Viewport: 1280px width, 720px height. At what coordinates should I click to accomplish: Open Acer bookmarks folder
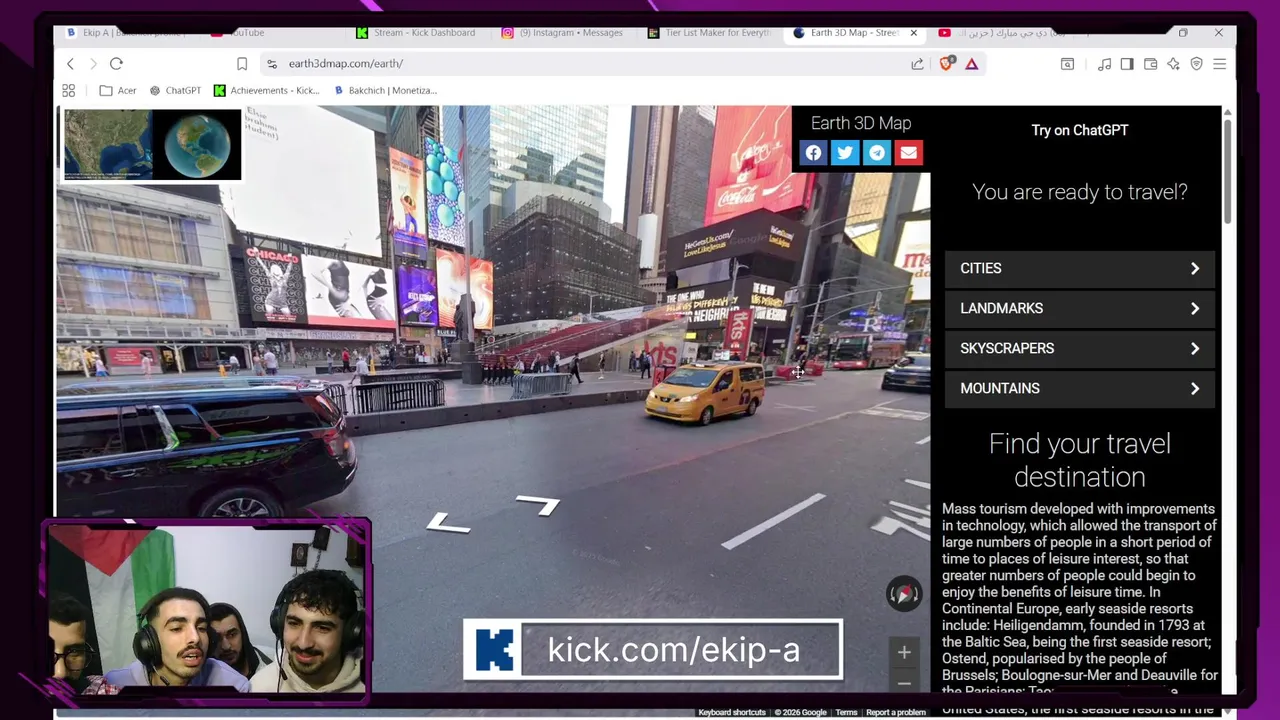(118, 90)
